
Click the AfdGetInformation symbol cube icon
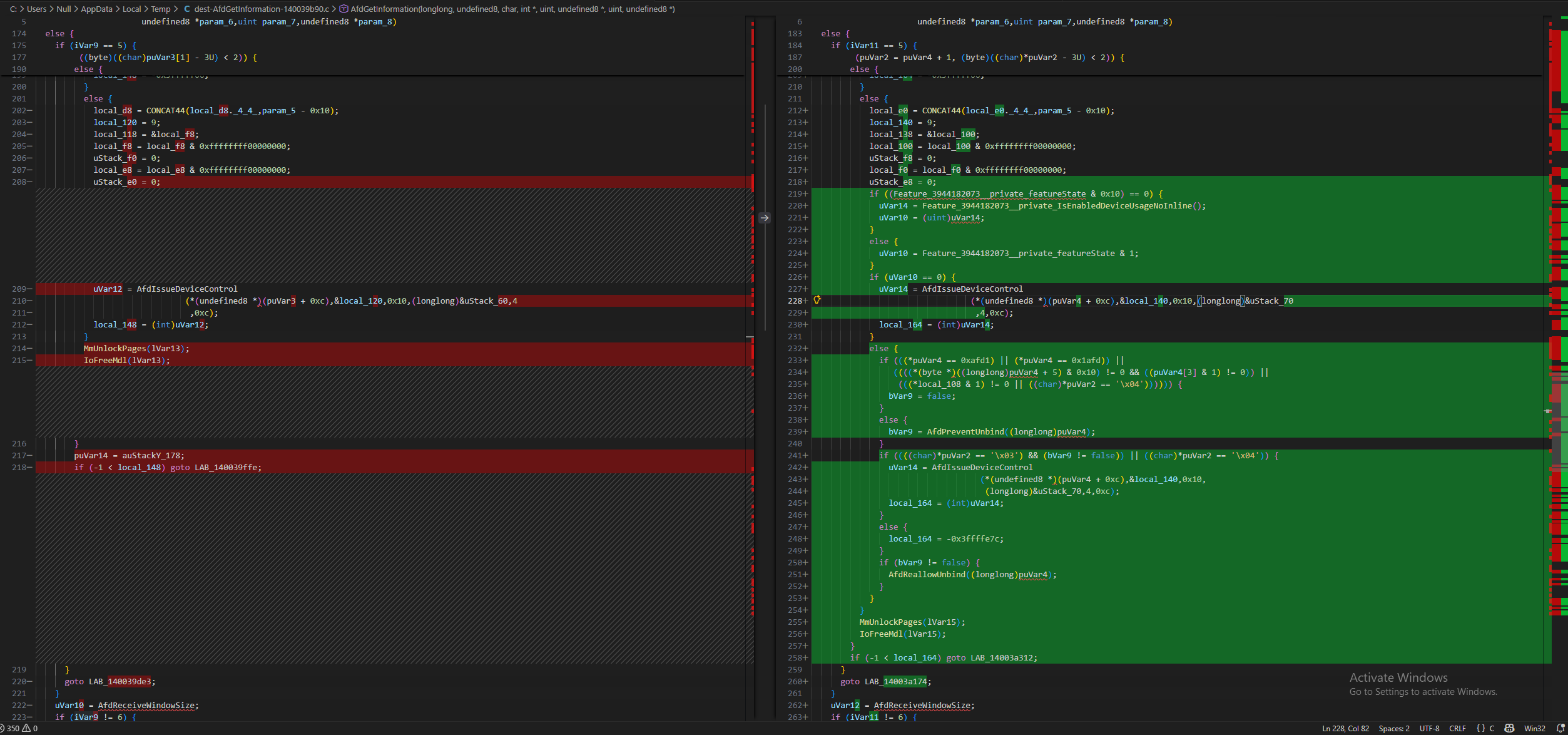(343, 9)
